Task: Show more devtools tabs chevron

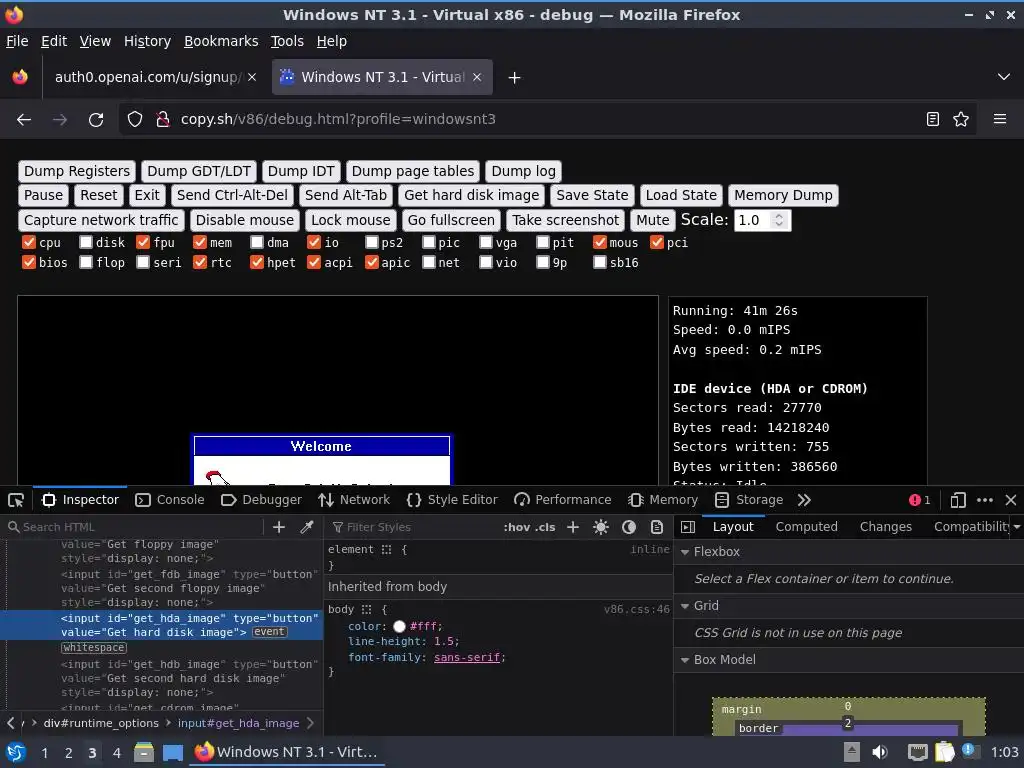Action: click(x=804, y=500)
